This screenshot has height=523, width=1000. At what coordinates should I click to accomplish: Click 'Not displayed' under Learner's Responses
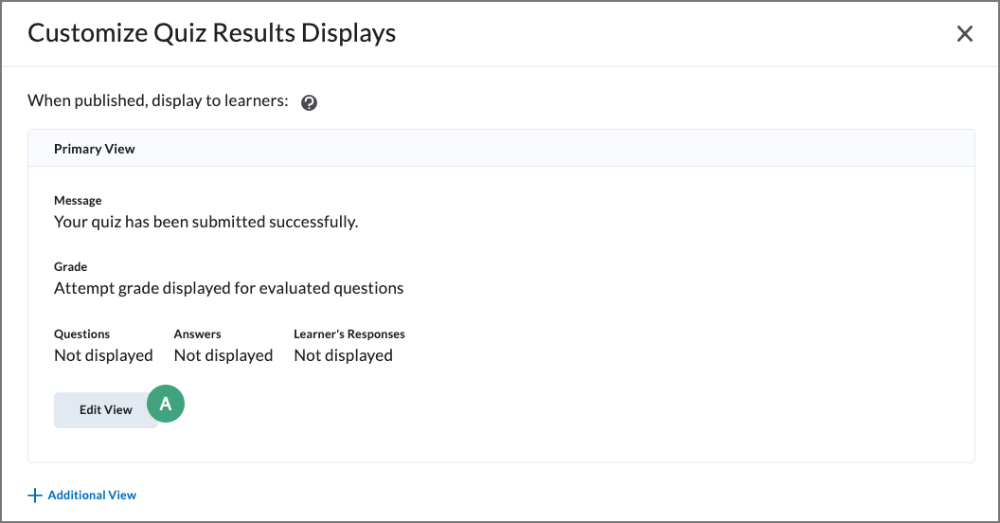click(343, 355)
